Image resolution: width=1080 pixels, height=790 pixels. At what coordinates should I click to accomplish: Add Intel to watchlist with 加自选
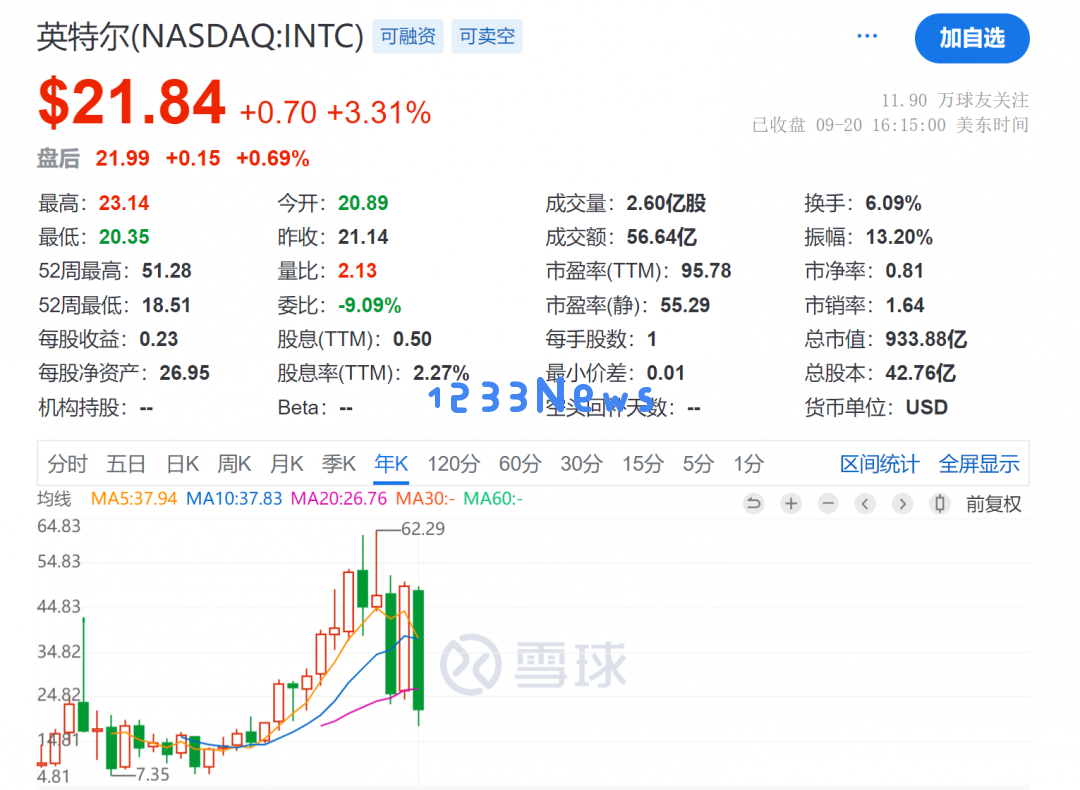tap(972, 38)
